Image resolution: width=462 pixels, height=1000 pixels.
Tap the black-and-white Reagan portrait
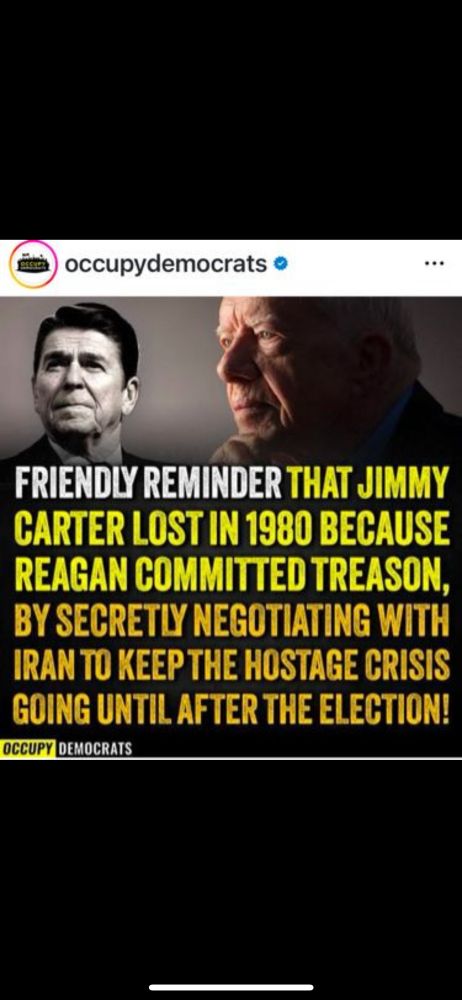(x=86, y=378)
